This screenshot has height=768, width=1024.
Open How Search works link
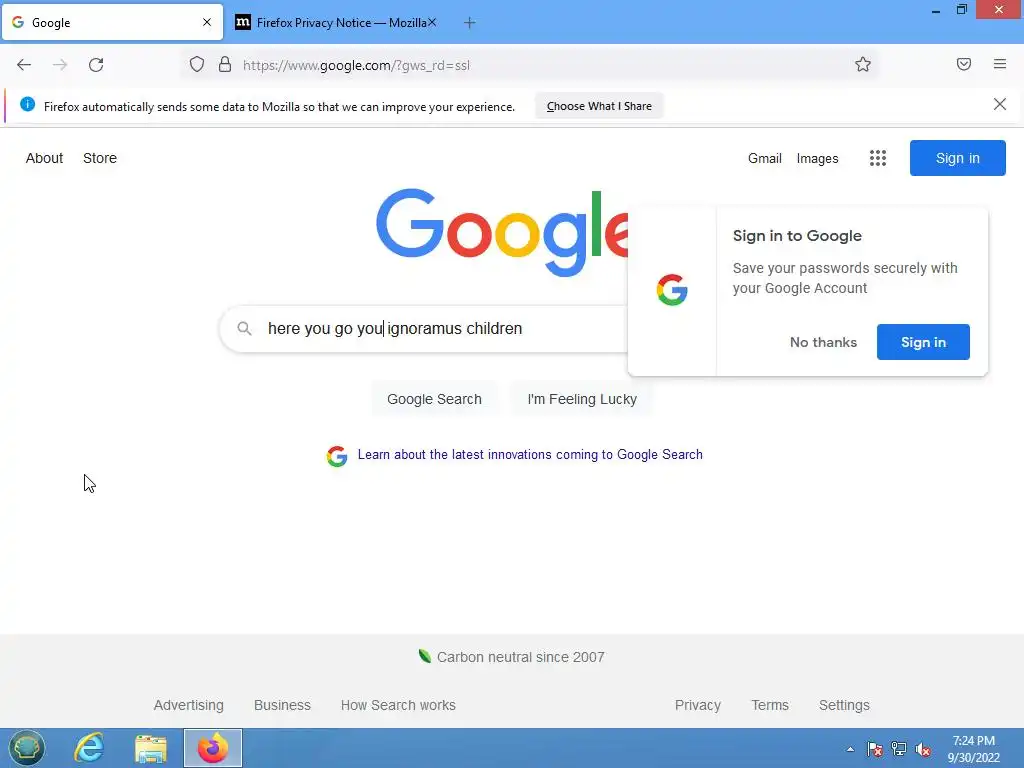pyautogui.click(x=398, y=705)
